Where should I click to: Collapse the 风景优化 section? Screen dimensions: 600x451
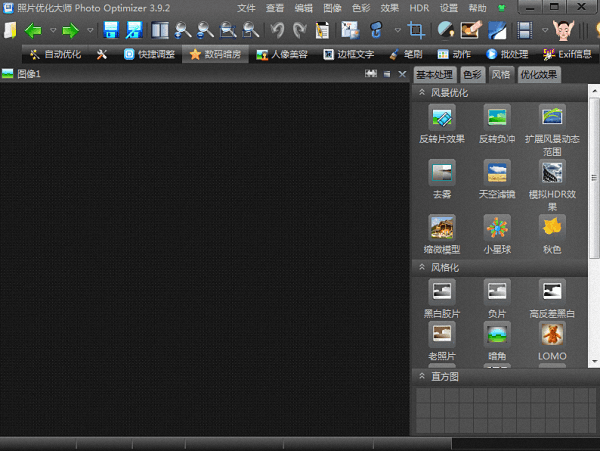coord(422,92)
